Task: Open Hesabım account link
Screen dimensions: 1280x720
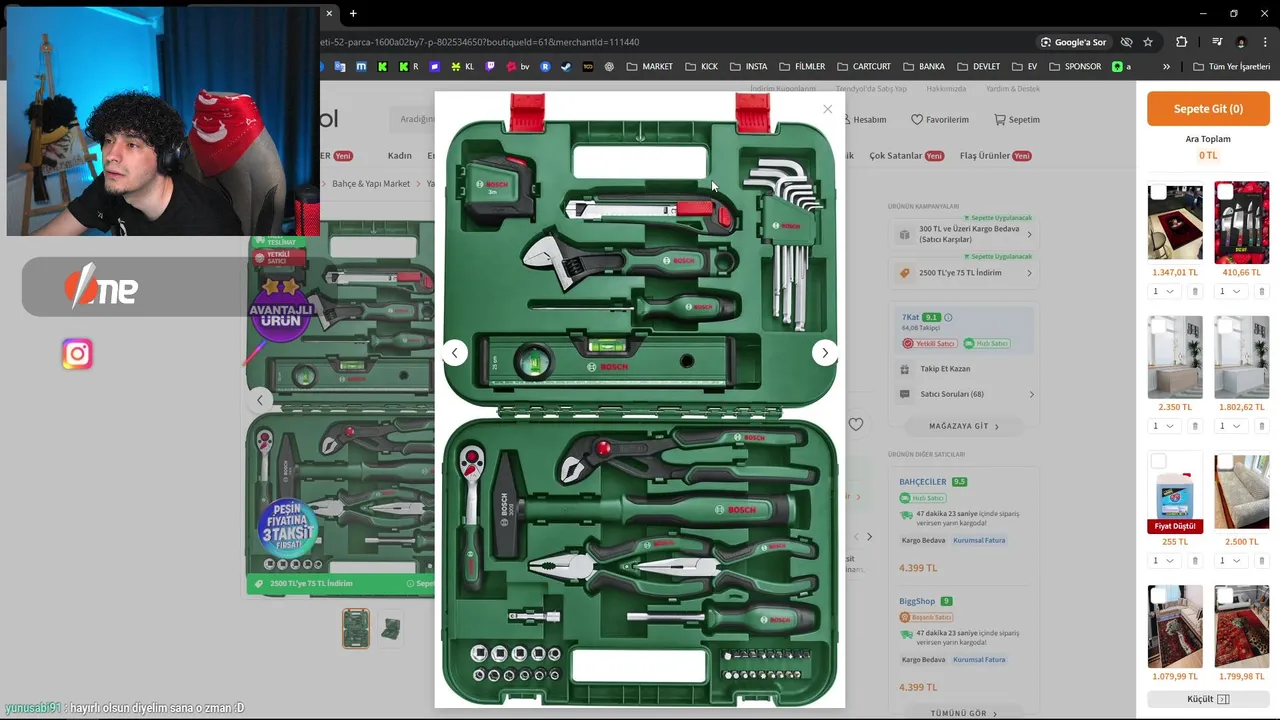Action: click(x=866, y=119)
